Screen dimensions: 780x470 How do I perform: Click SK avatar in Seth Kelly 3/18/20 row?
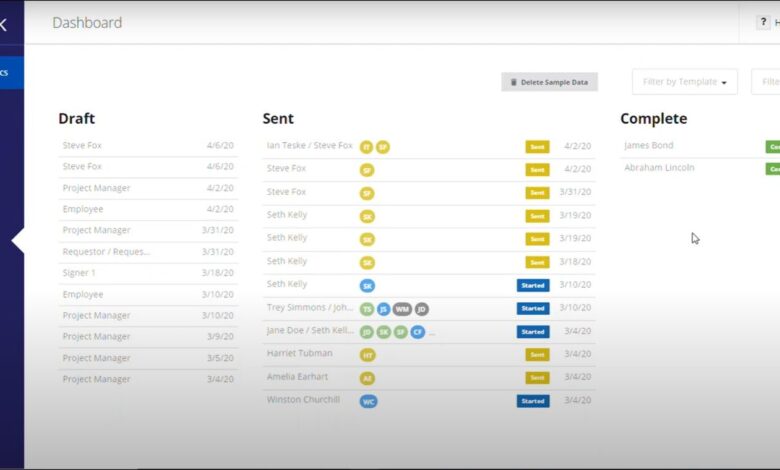[367, 263]
